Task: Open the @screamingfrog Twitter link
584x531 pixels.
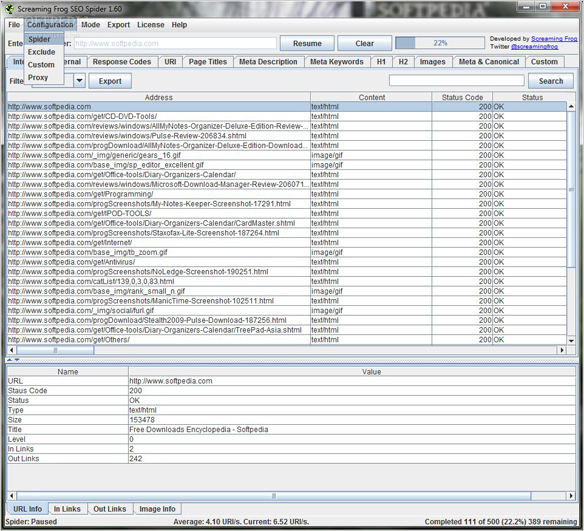Action: tap(534, 47)
